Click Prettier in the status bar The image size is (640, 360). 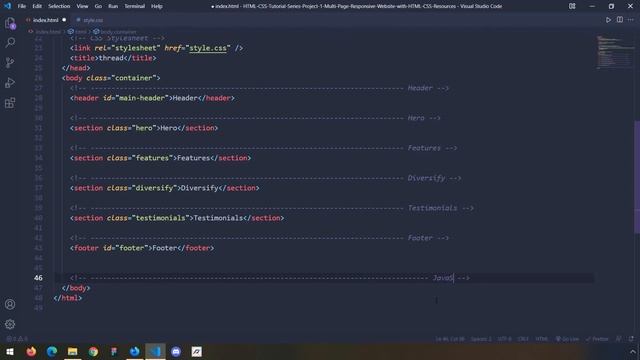click(x=597, y=339)
